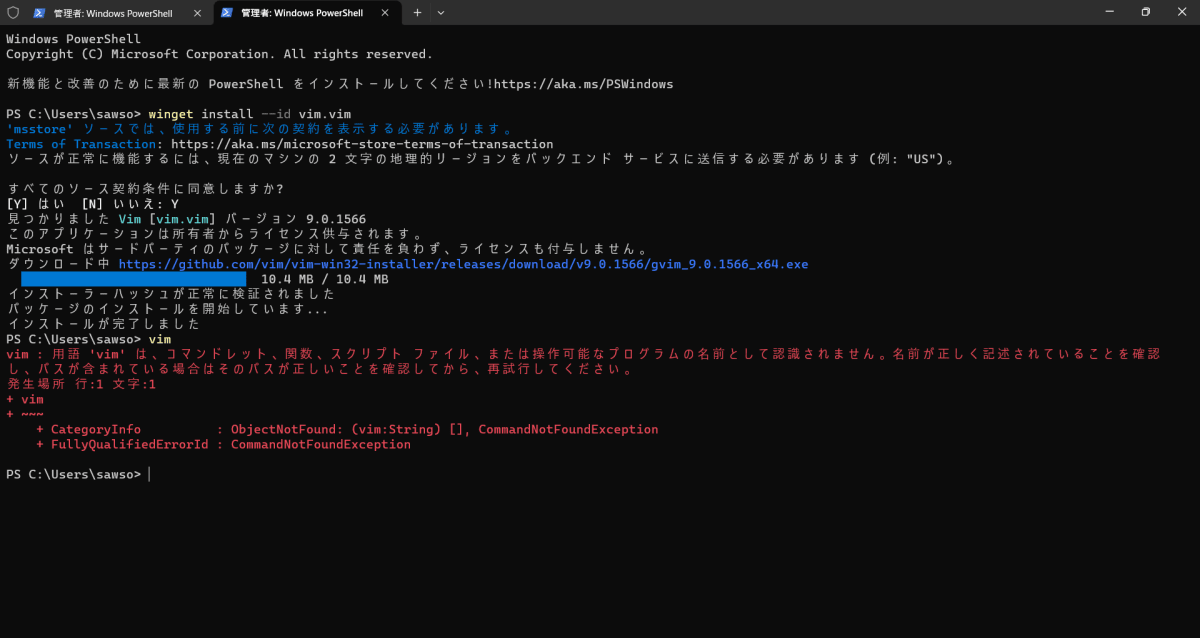Click the 'CategoryInfo' error line
This screenshot has width=1200, height=638.
tap(347, 429)
